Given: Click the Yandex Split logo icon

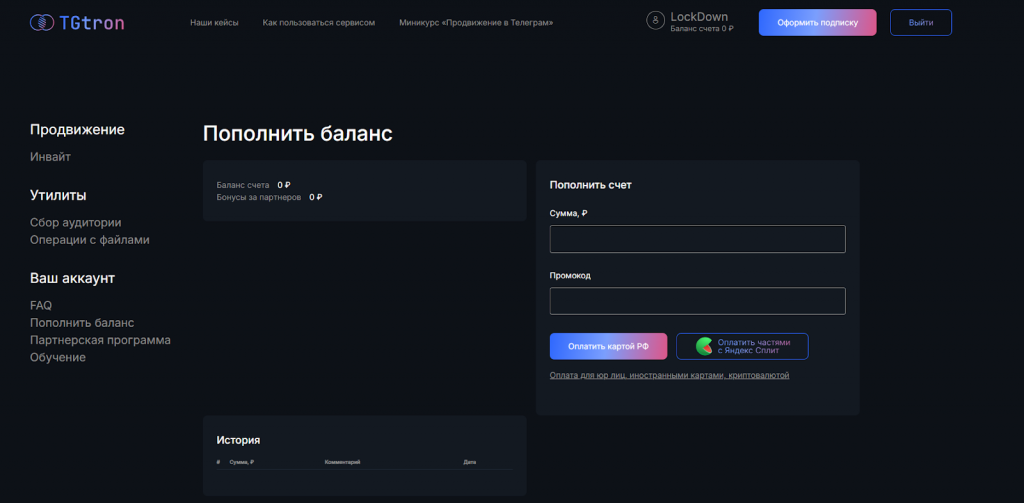Looking at the screenshot, I should point(705,346).
